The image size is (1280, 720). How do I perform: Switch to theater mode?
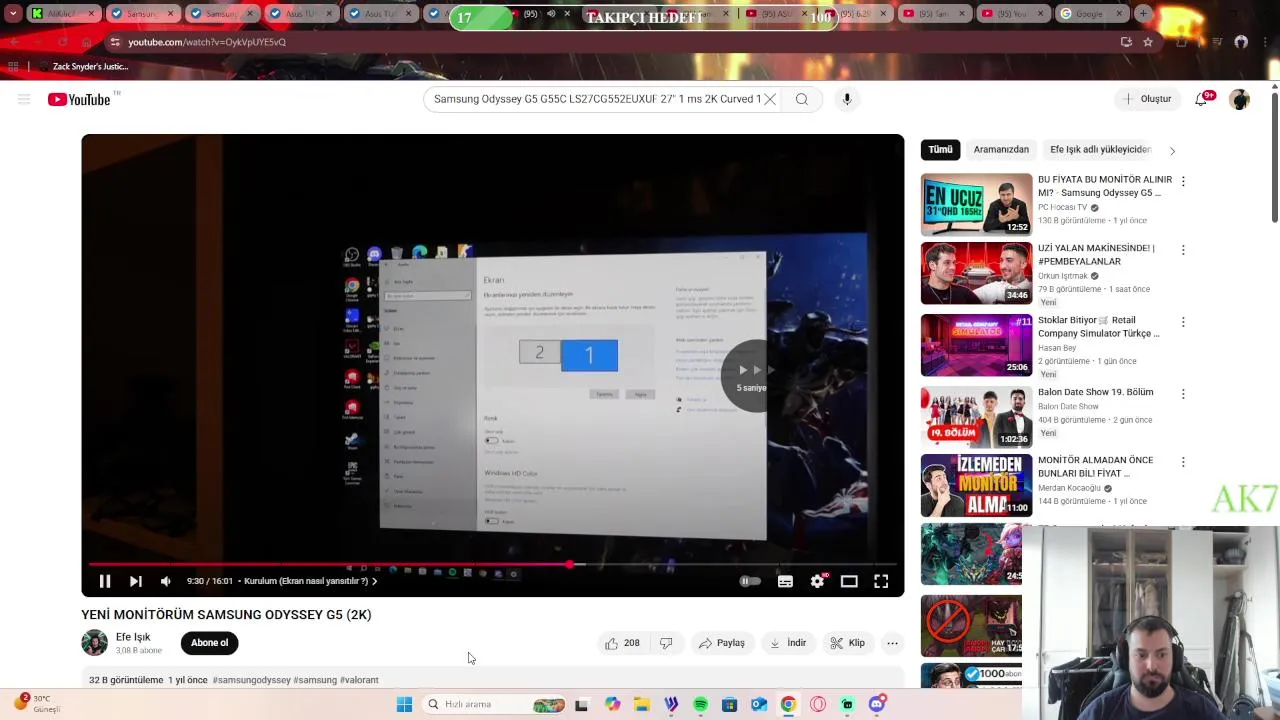849,581
